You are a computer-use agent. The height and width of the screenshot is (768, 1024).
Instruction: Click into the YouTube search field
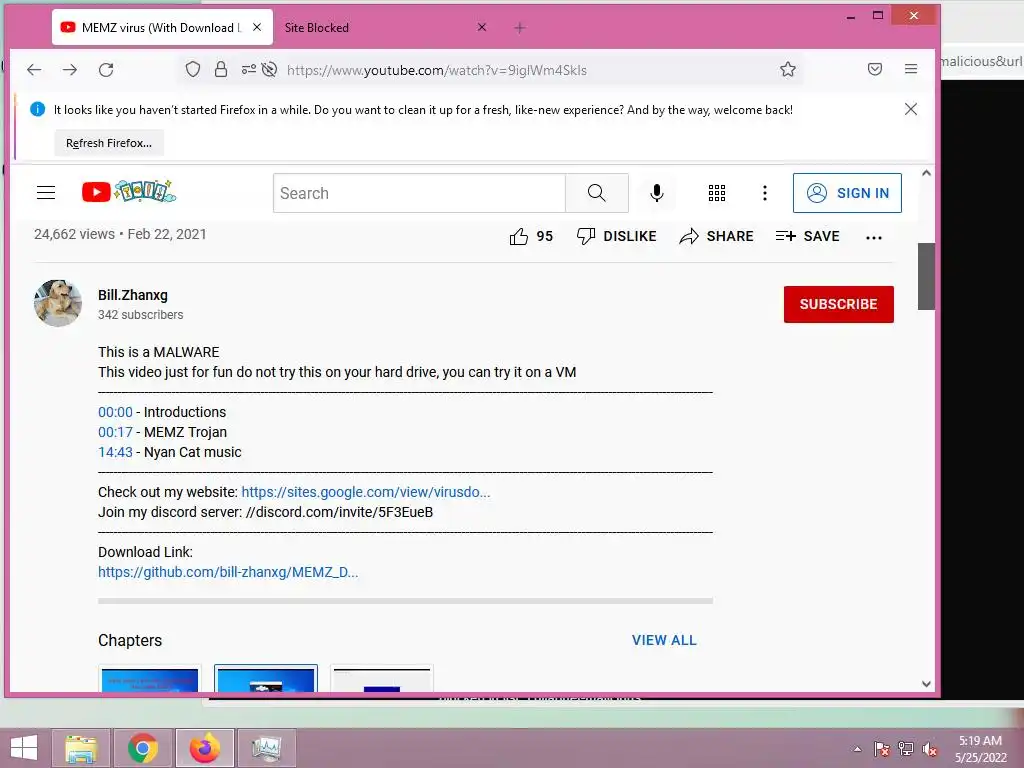419,193
